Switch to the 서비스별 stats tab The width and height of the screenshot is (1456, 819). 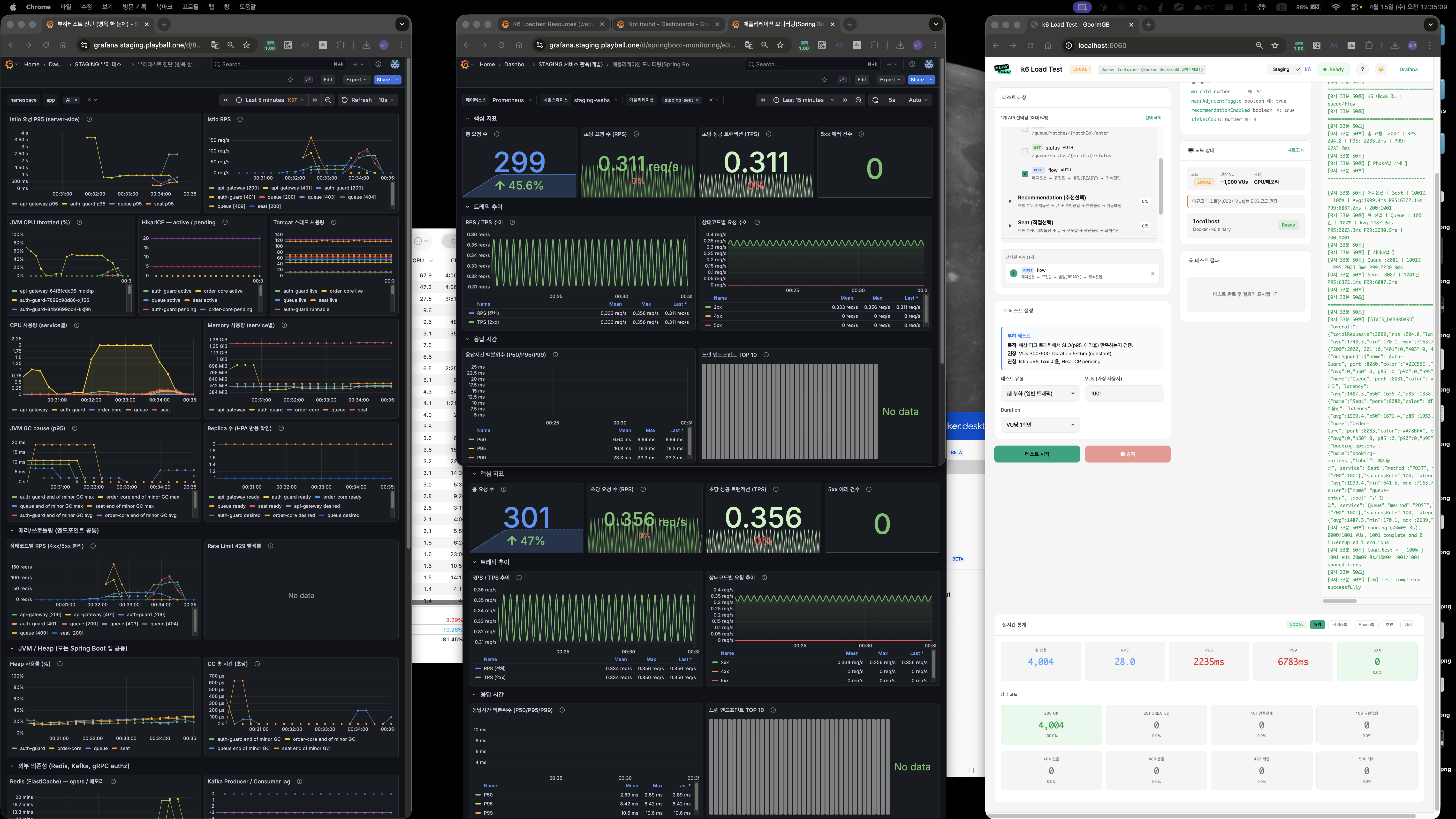point(1340,625)
